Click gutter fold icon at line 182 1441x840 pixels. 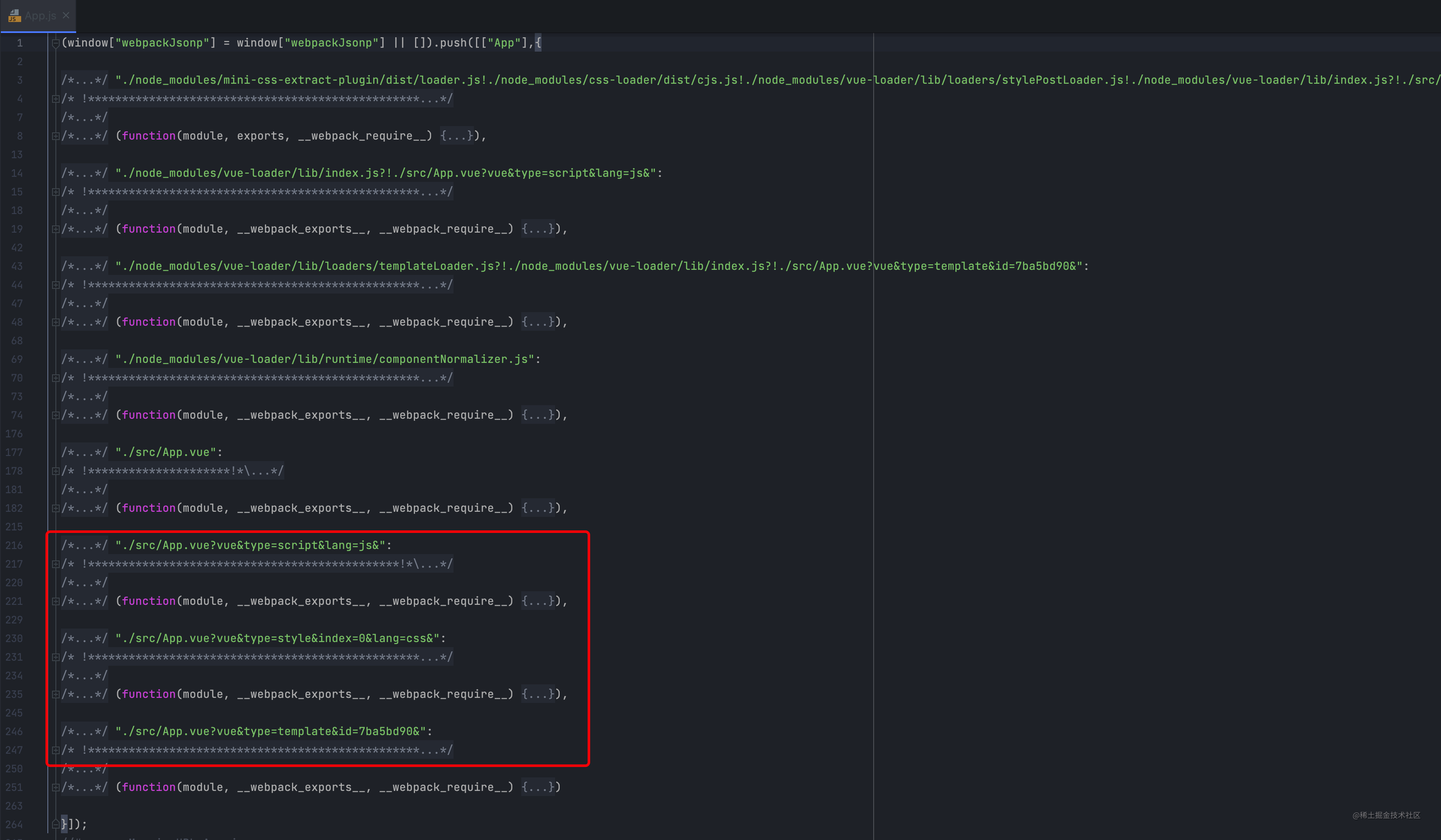[x=55, y=508]
